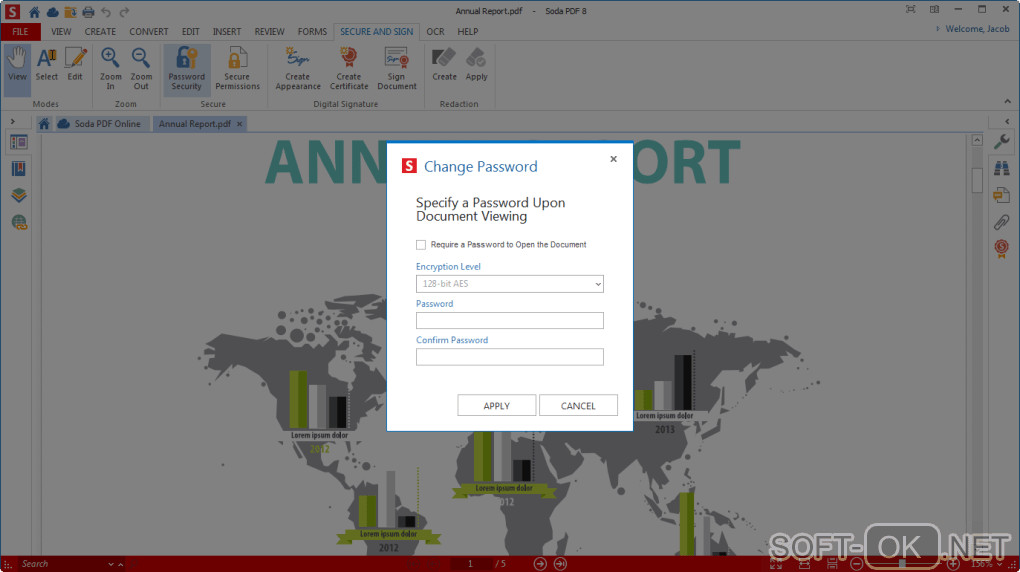
Task: Click the Confirm Password input field
Action: coord(509,357)
